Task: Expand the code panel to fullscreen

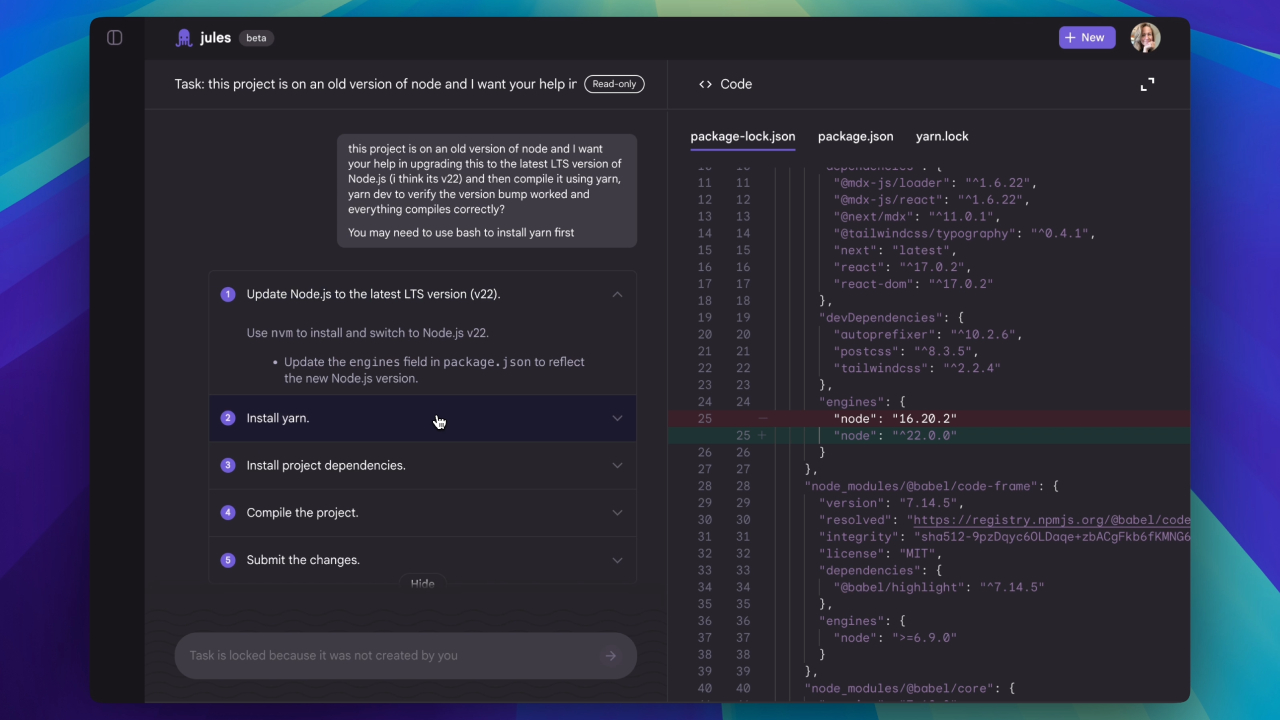Action: coord(1147,84)
